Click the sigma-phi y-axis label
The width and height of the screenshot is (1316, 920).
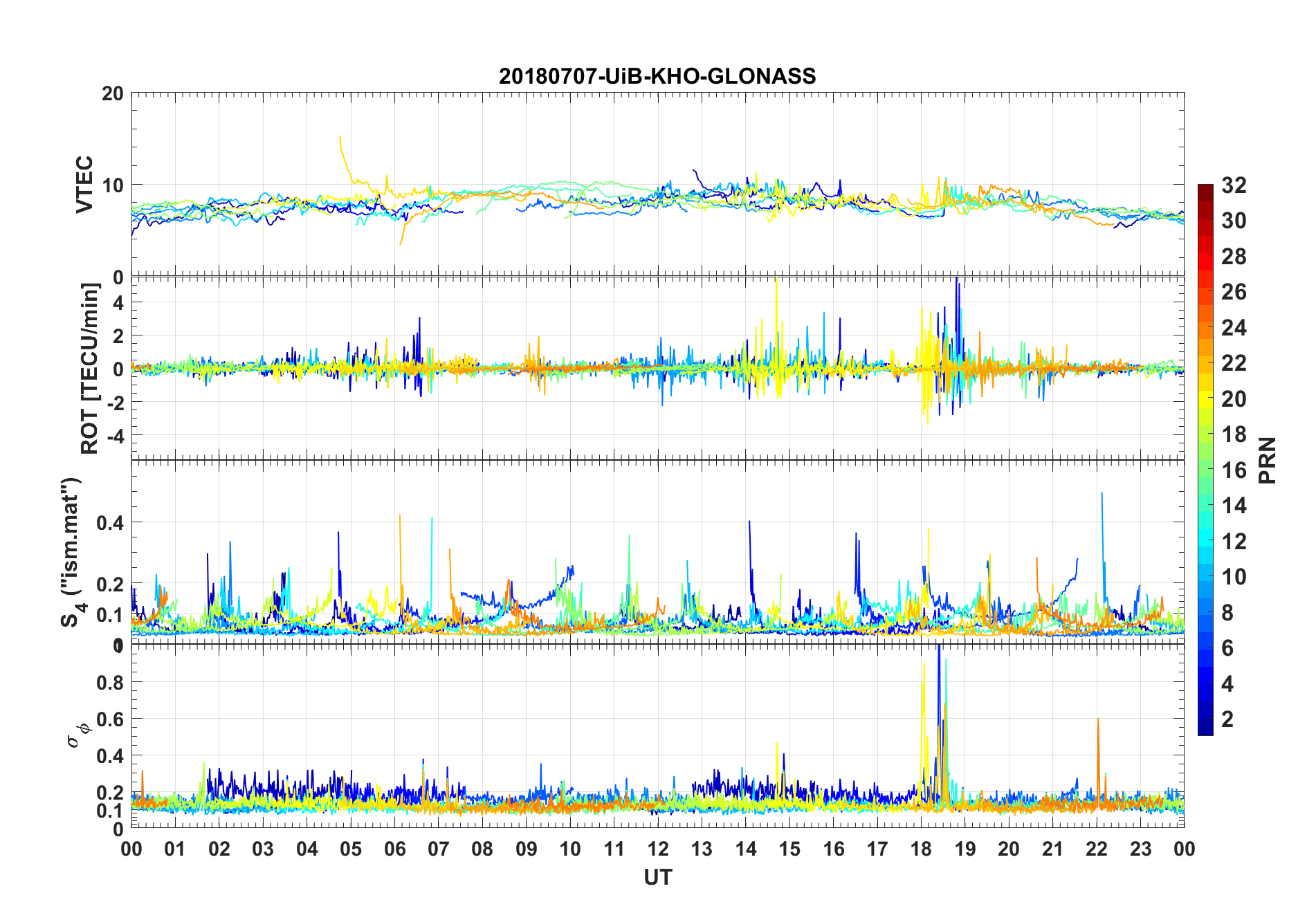(78, 735)
